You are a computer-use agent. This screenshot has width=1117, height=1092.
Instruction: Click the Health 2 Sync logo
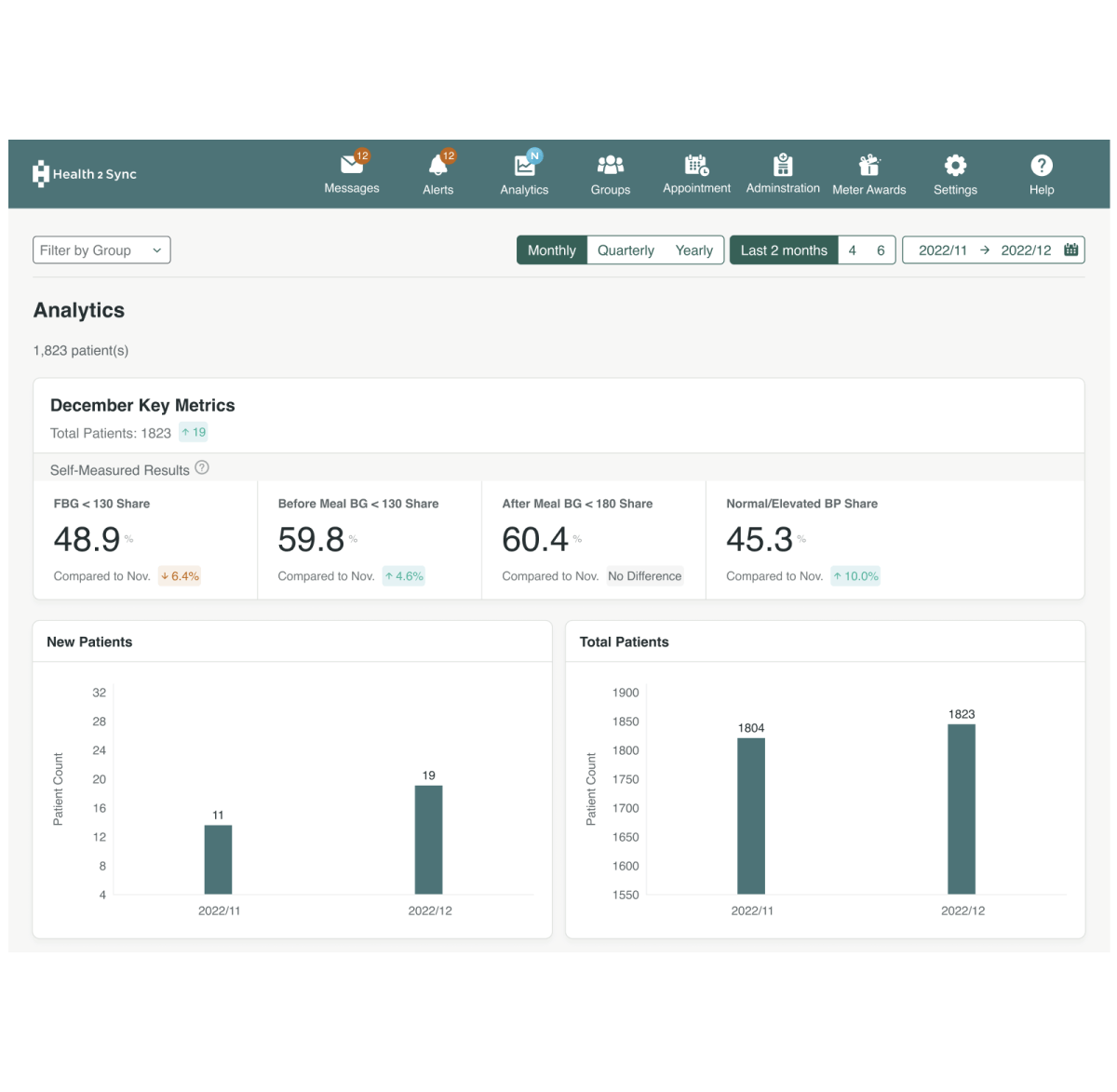point(85,173)
